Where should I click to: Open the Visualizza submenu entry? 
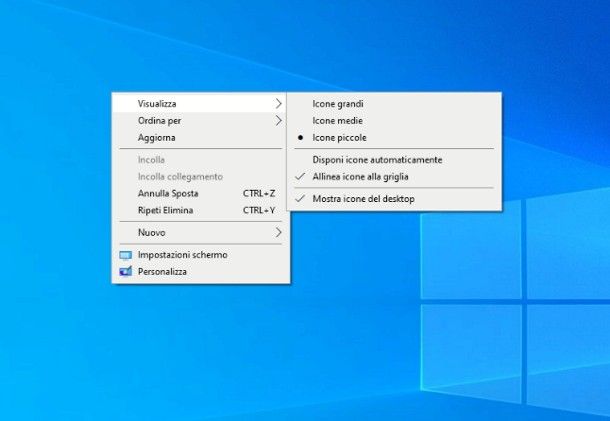pyautogui.click(x=200, y=103)
